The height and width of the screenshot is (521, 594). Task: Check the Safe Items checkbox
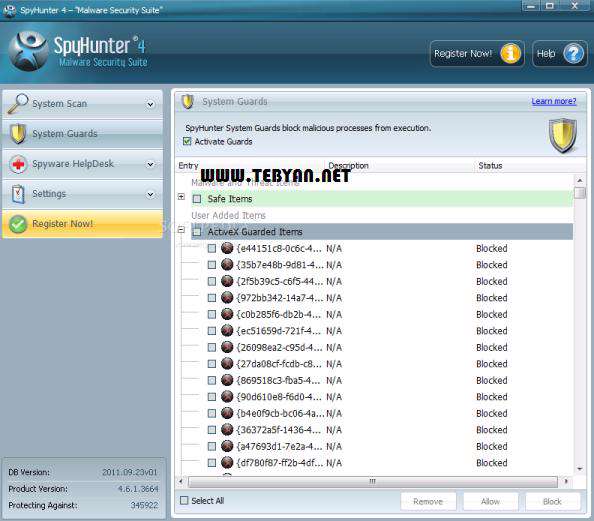(x=197, y=199)
